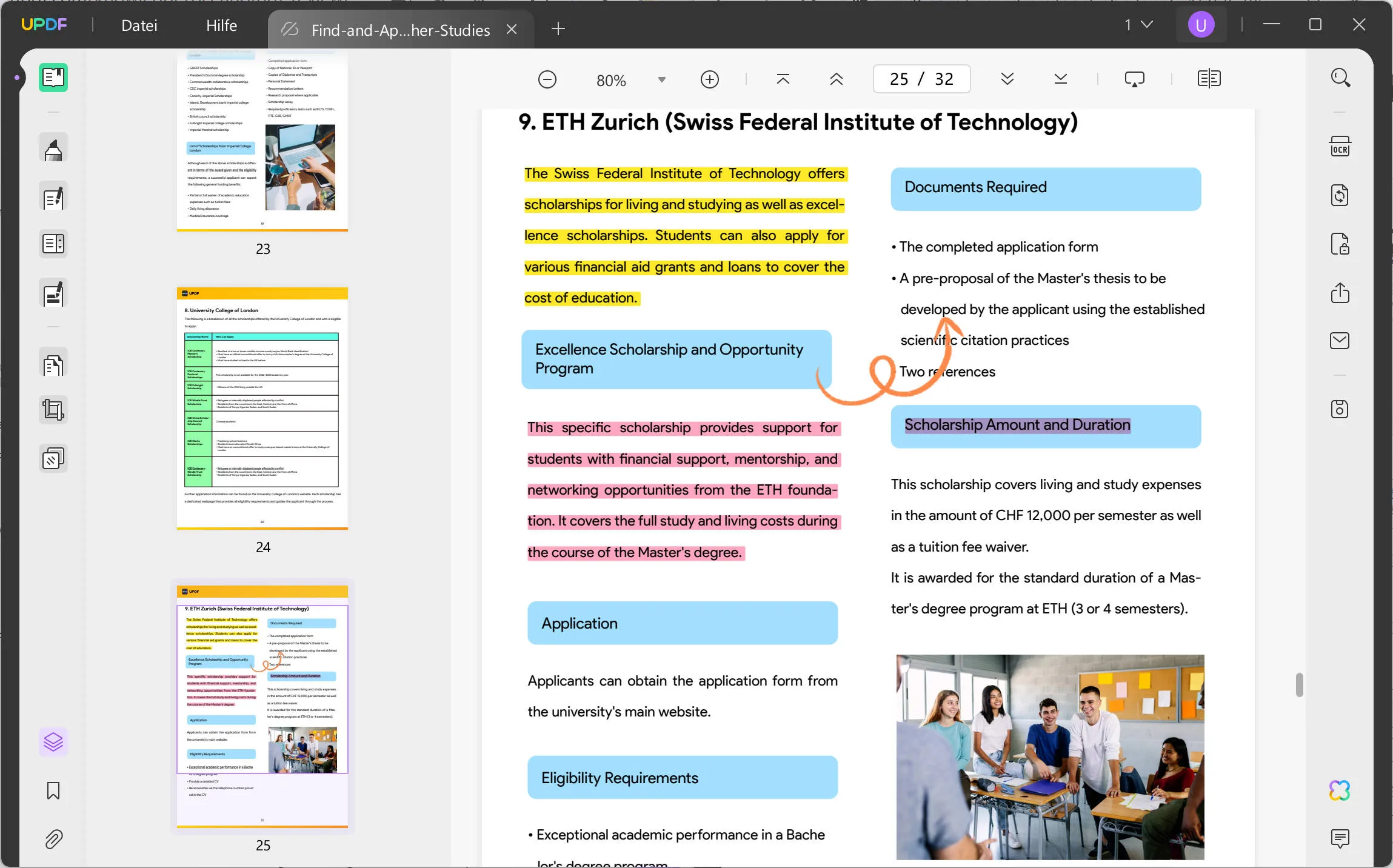1393x868 pixels.
Task: Jump to the first page
Action: (783, 79)
